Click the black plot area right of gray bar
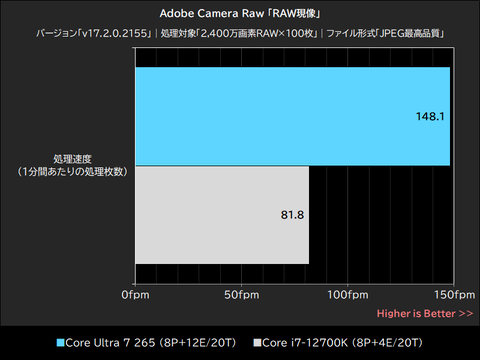480x360 pixels. 381,215
